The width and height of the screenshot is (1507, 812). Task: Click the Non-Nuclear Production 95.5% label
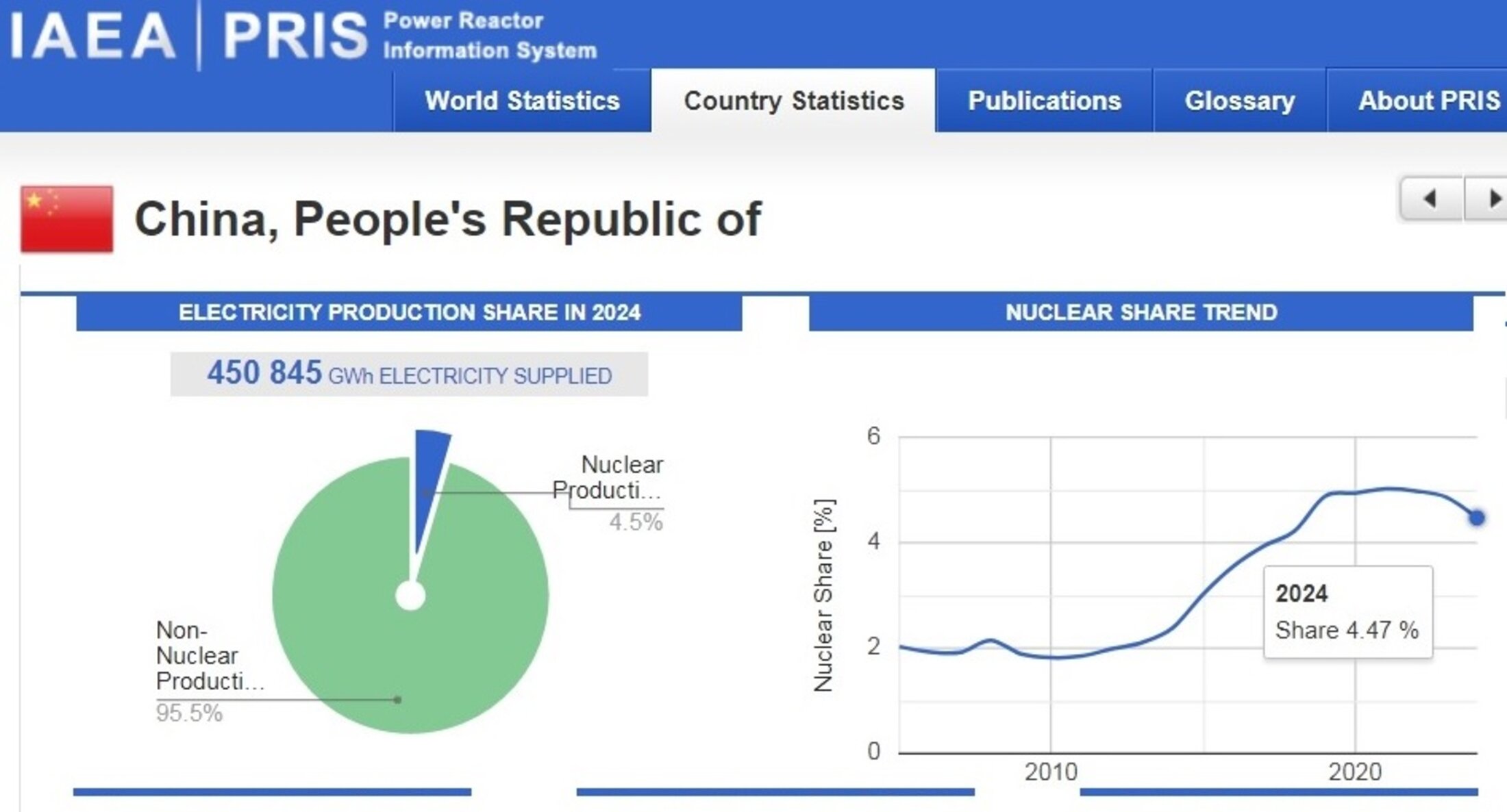[197, 670]
